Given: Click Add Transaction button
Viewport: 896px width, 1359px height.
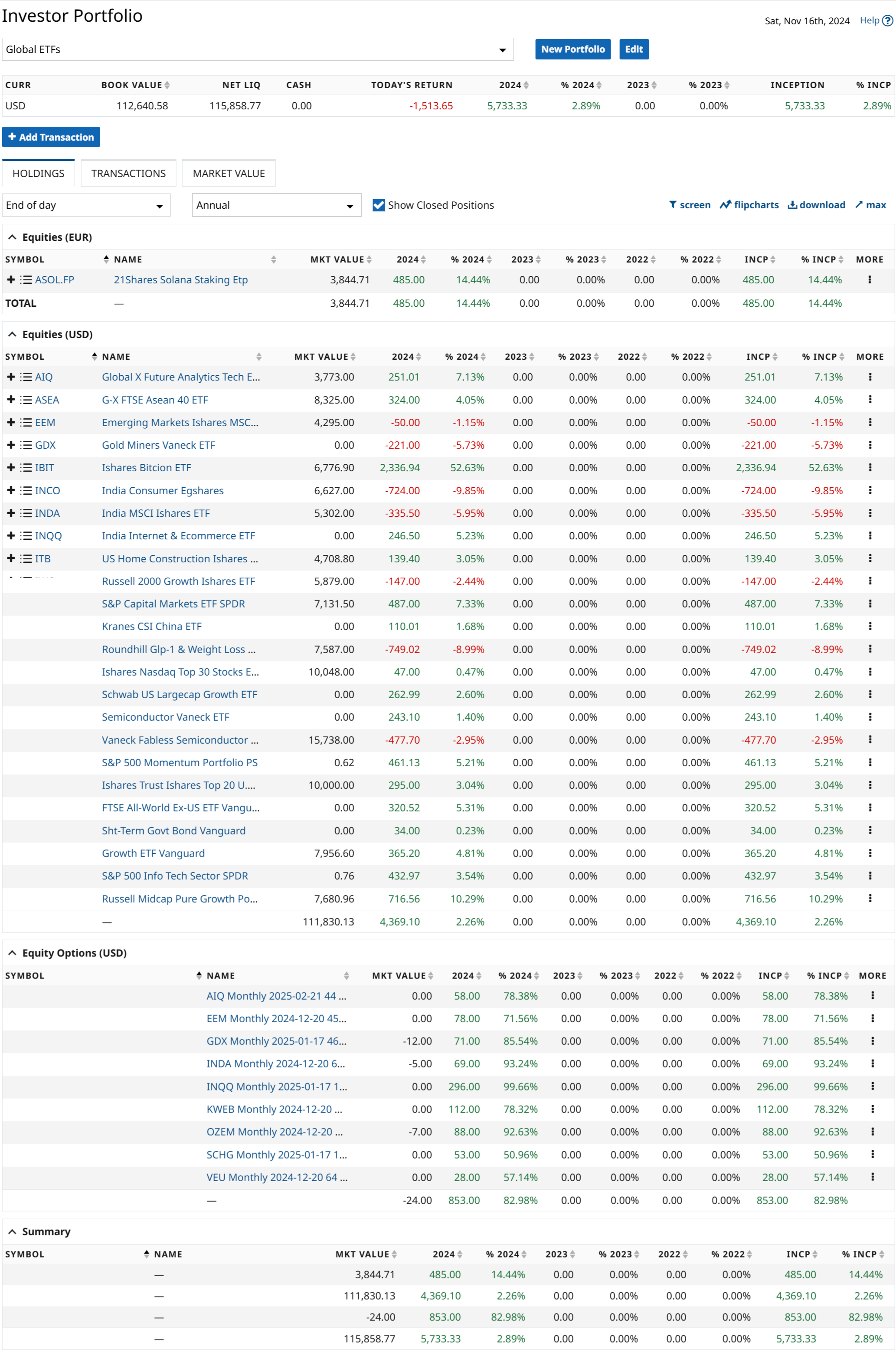Looking at the screenshot, I should 51,137.
